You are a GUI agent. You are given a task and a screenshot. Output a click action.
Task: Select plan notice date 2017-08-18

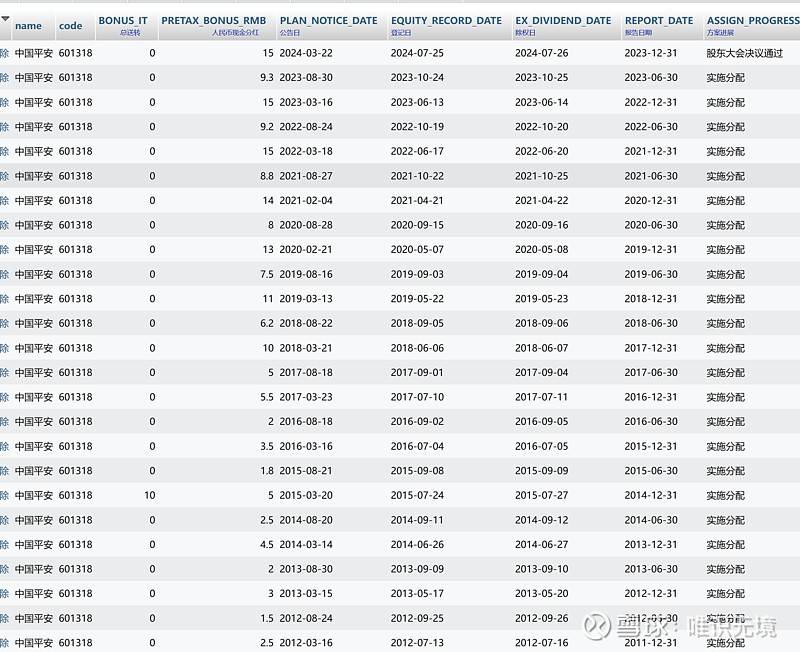[306, 372]
